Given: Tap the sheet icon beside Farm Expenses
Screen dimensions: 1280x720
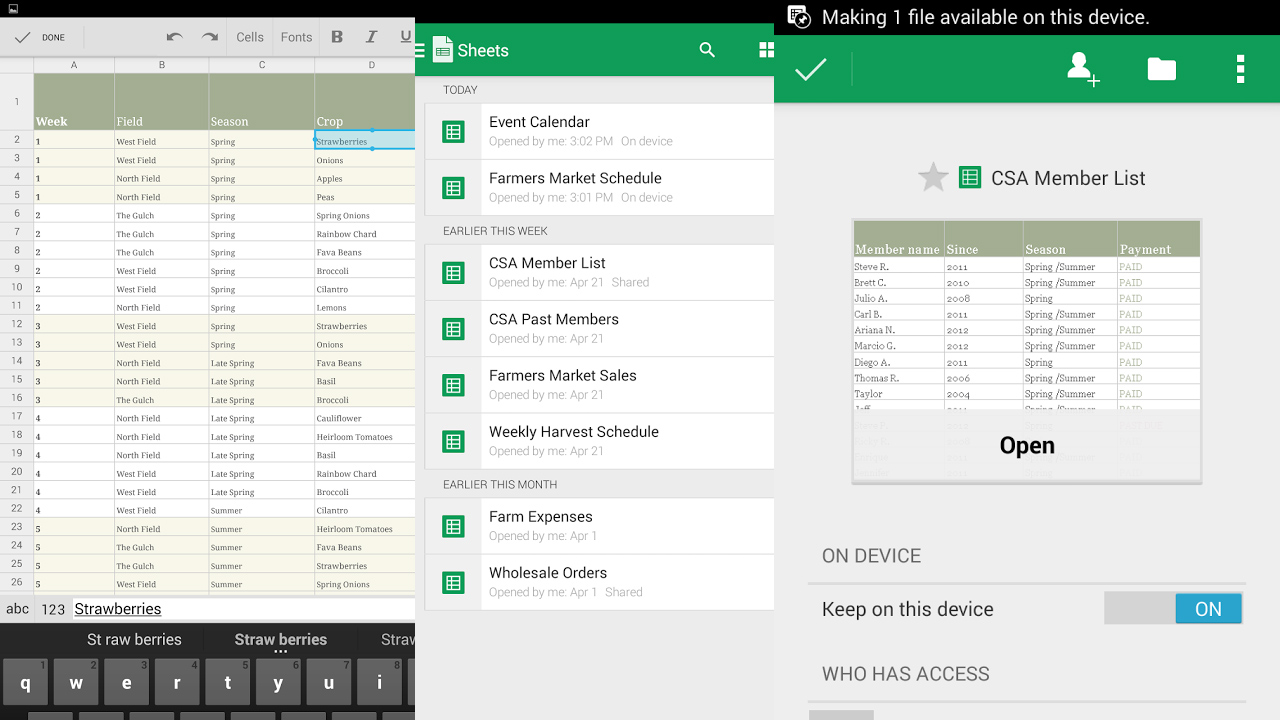Looking at the screenshot, I should pyautogui.click(x=454, y=526).
